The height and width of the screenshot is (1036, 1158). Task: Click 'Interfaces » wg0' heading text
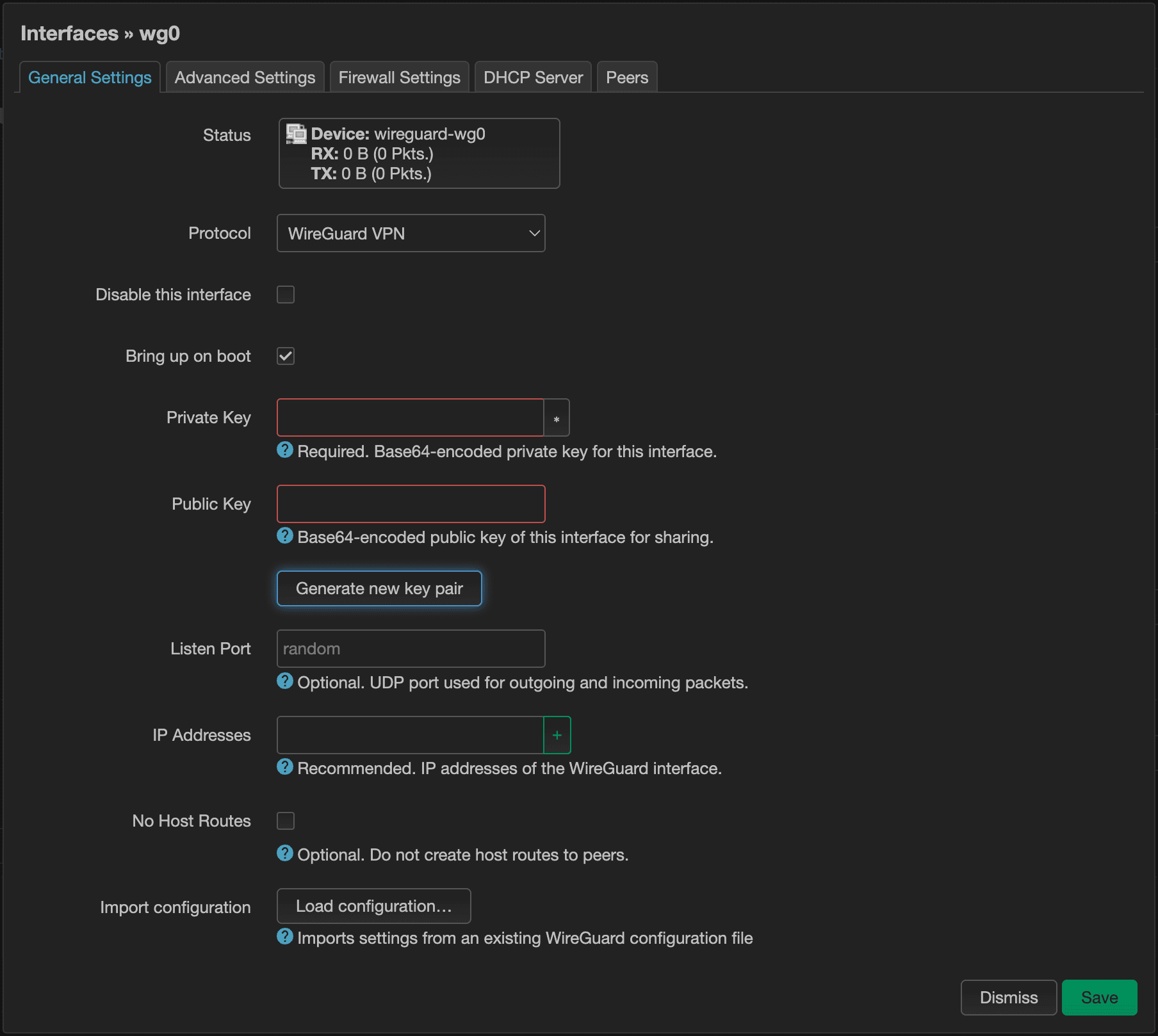pos(100,33)
